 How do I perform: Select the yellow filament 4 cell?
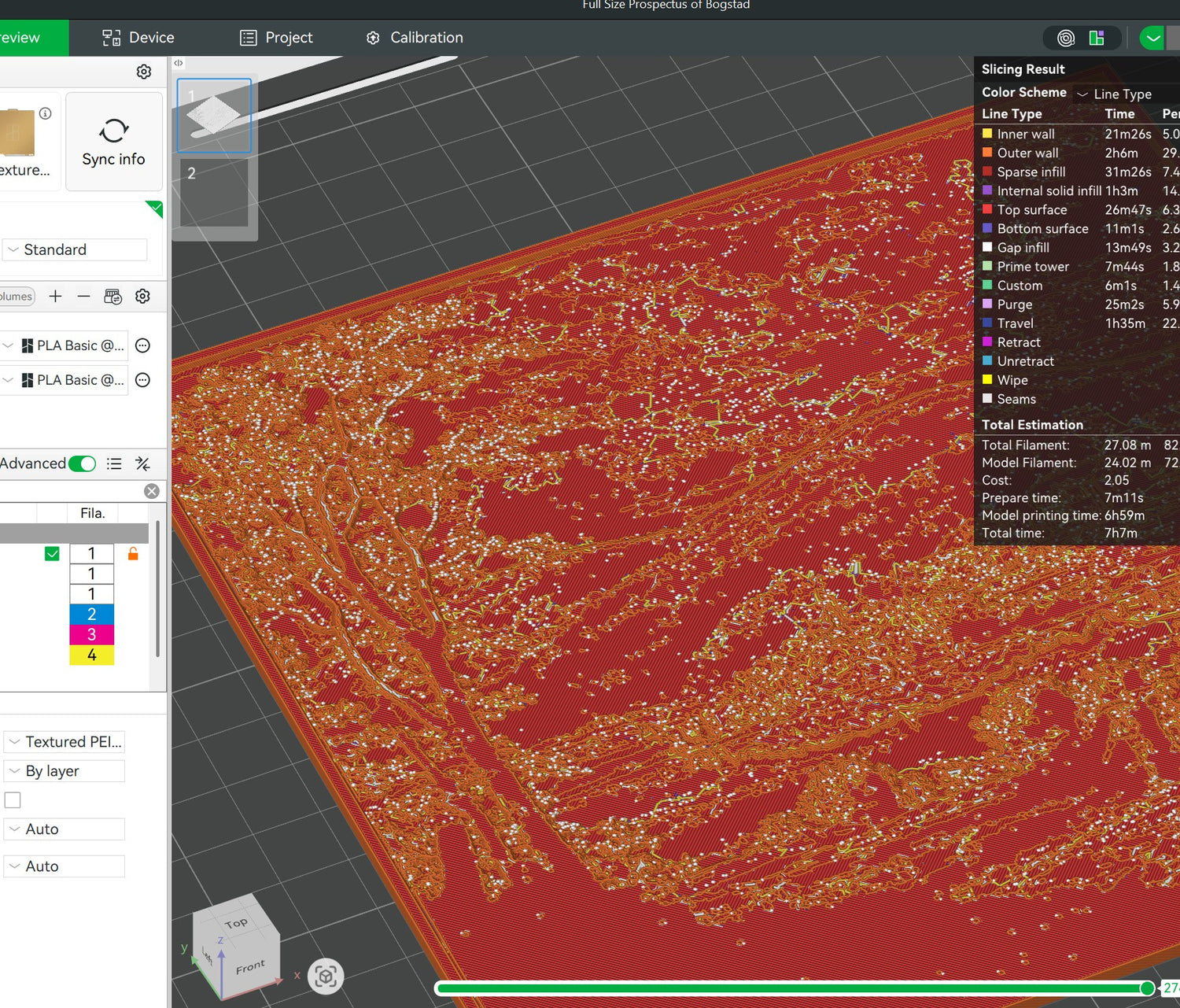[x=92, y=655]
